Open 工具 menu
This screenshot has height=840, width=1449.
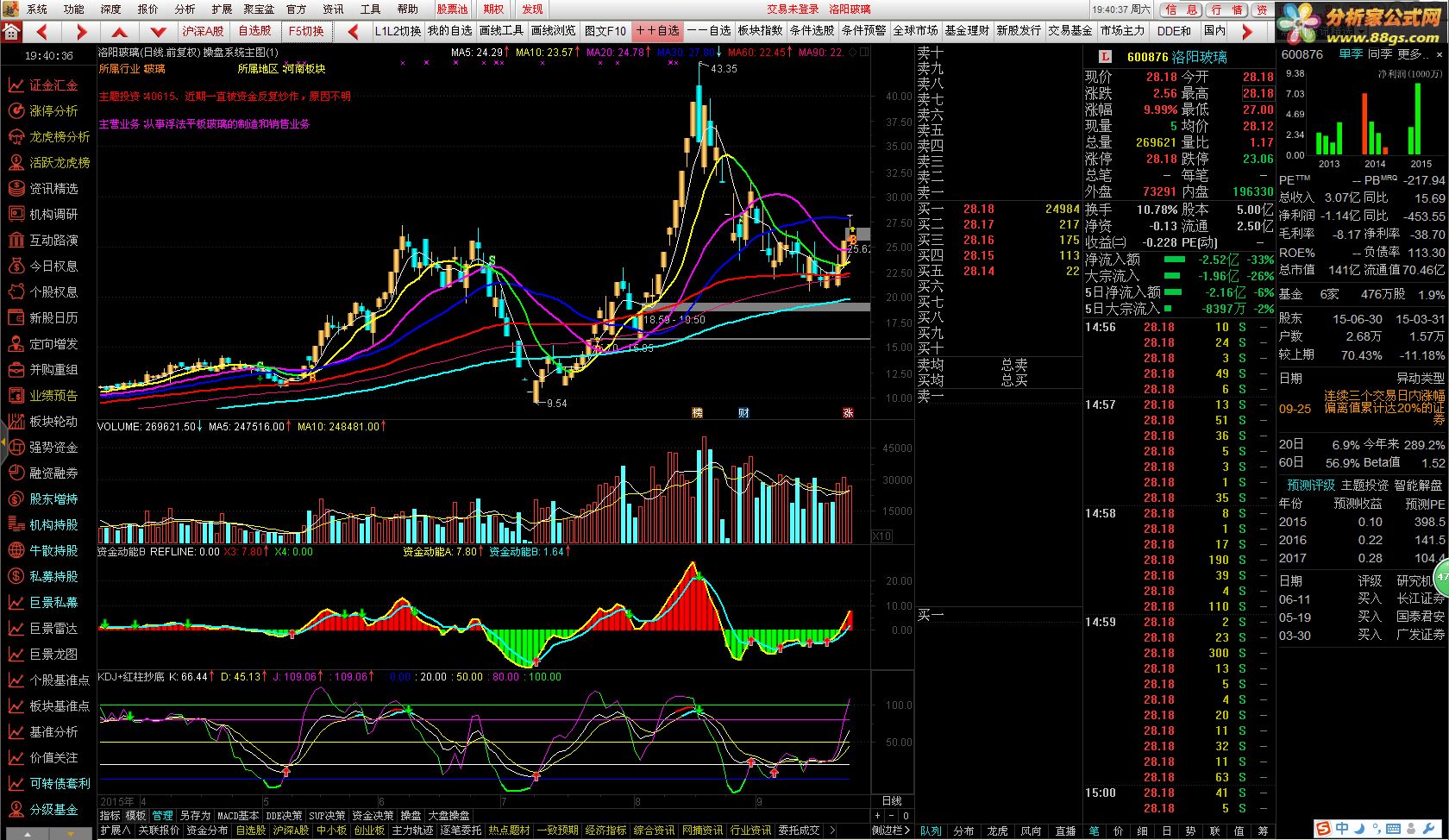click(370, 9)
